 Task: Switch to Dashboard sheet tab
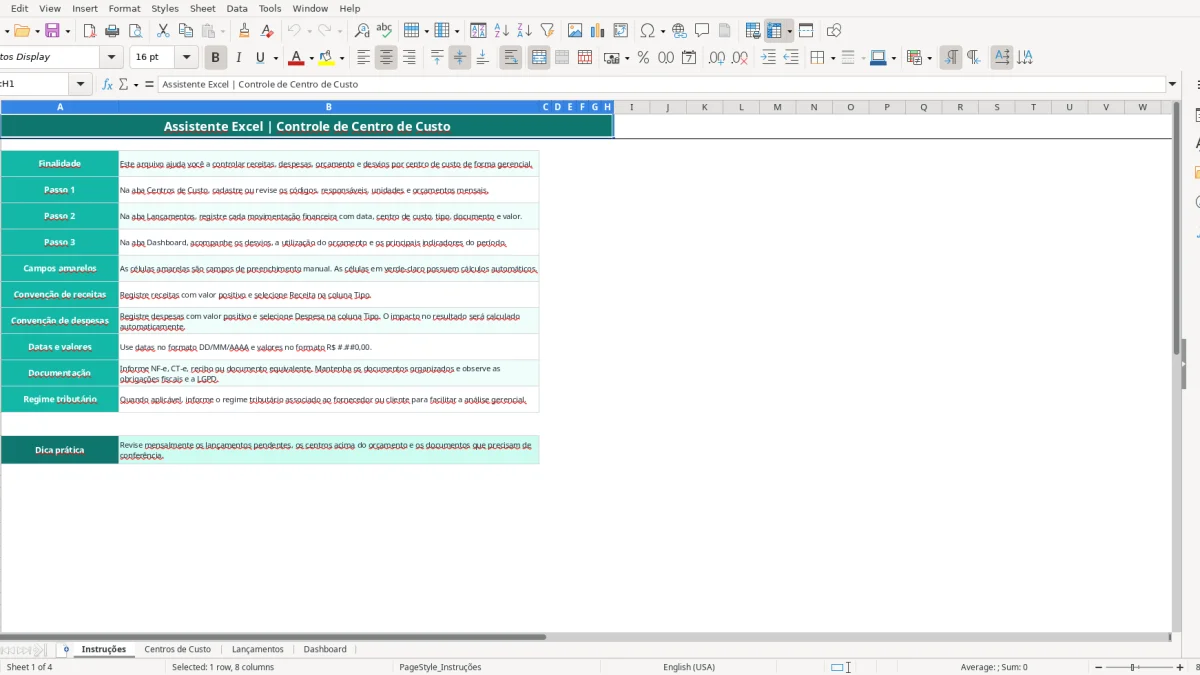[x=325, y=649]
